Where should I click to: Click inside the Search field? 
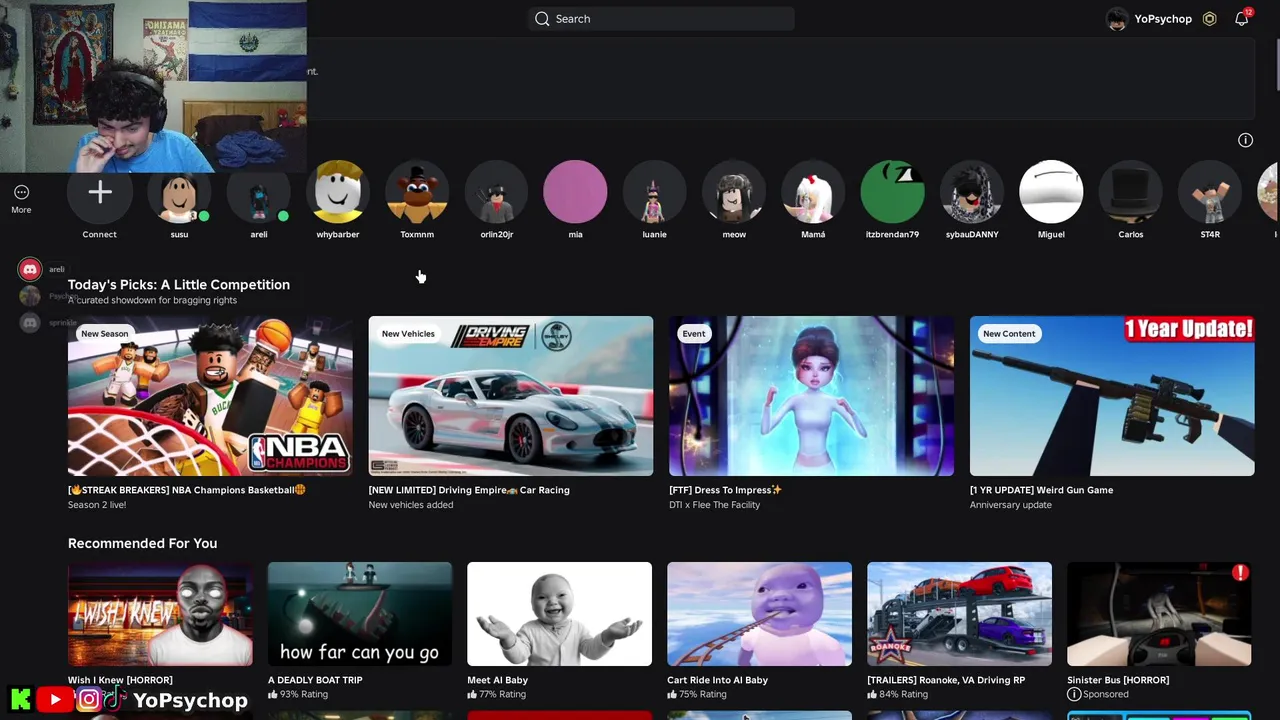tap(662, 19)
